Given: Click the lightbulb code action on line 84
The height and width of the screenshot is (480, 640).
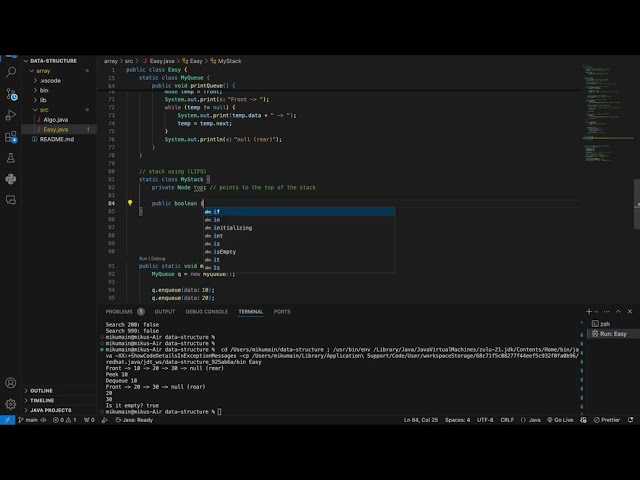Looking at the screenshot, I should click(x=130, y=203).
